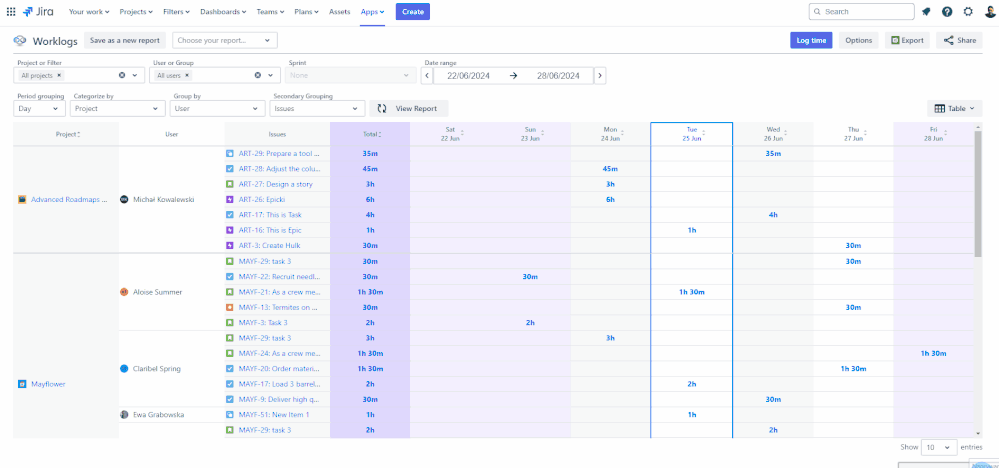
Task: Click the Advanced Roadmaps project icon
Action: click(x=23, y=199)
